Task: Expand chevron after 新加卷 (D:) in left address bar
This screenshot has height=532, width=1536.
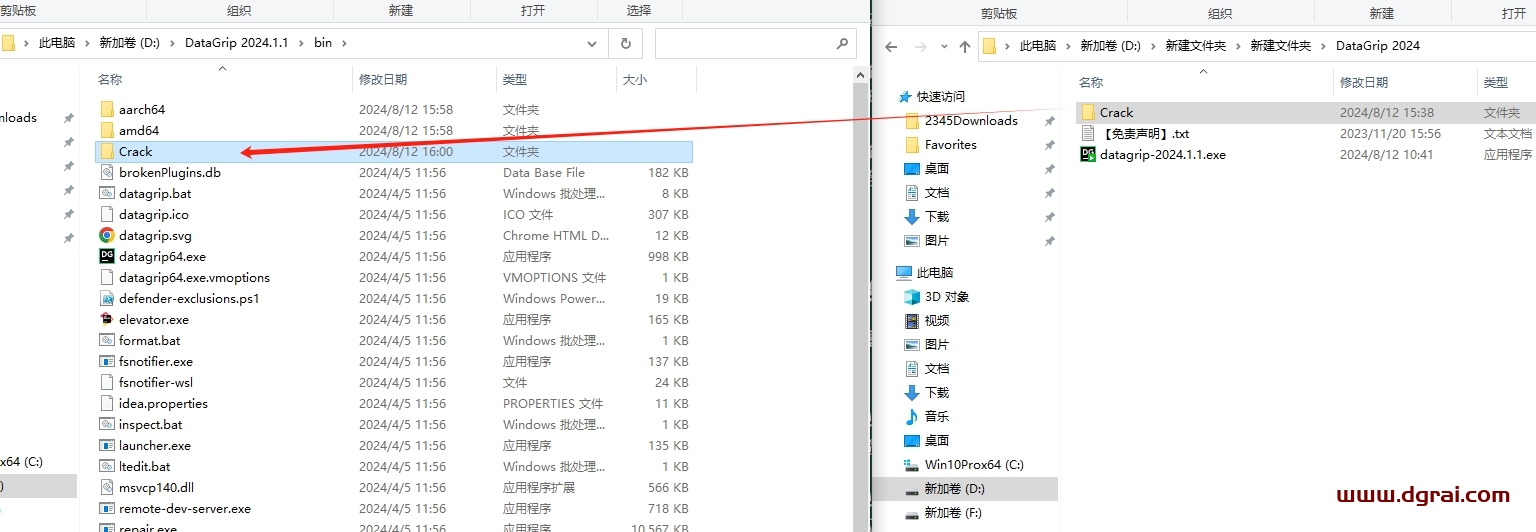Action: tap(173, 43)
